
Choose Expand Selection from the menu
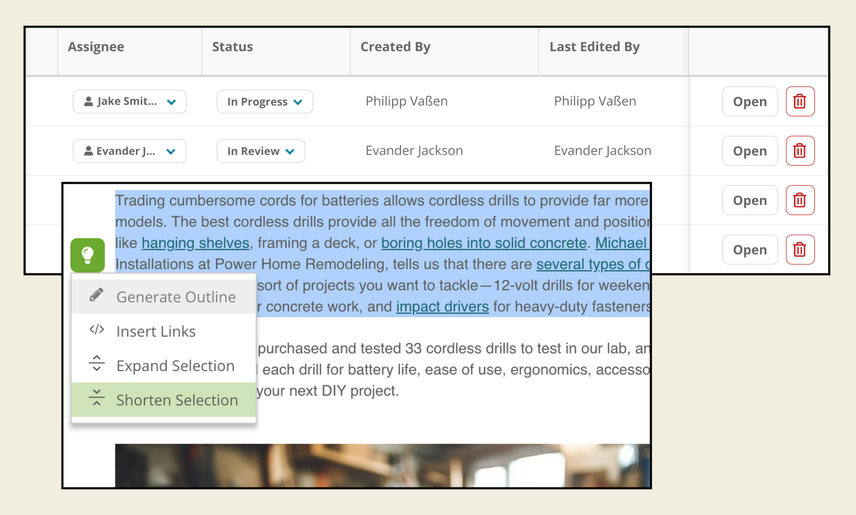[x=164, y=365]
